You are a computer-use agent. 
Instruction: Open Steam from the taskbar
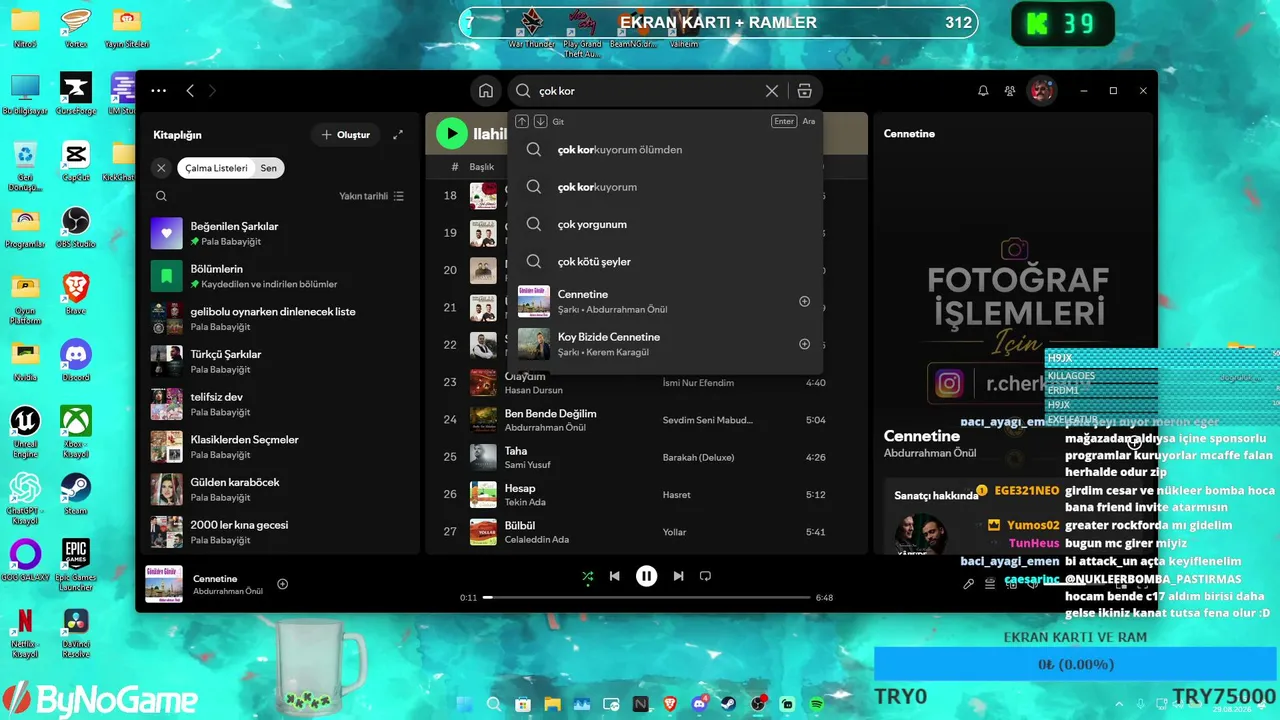pyautogui.click(x=728, y=705)
